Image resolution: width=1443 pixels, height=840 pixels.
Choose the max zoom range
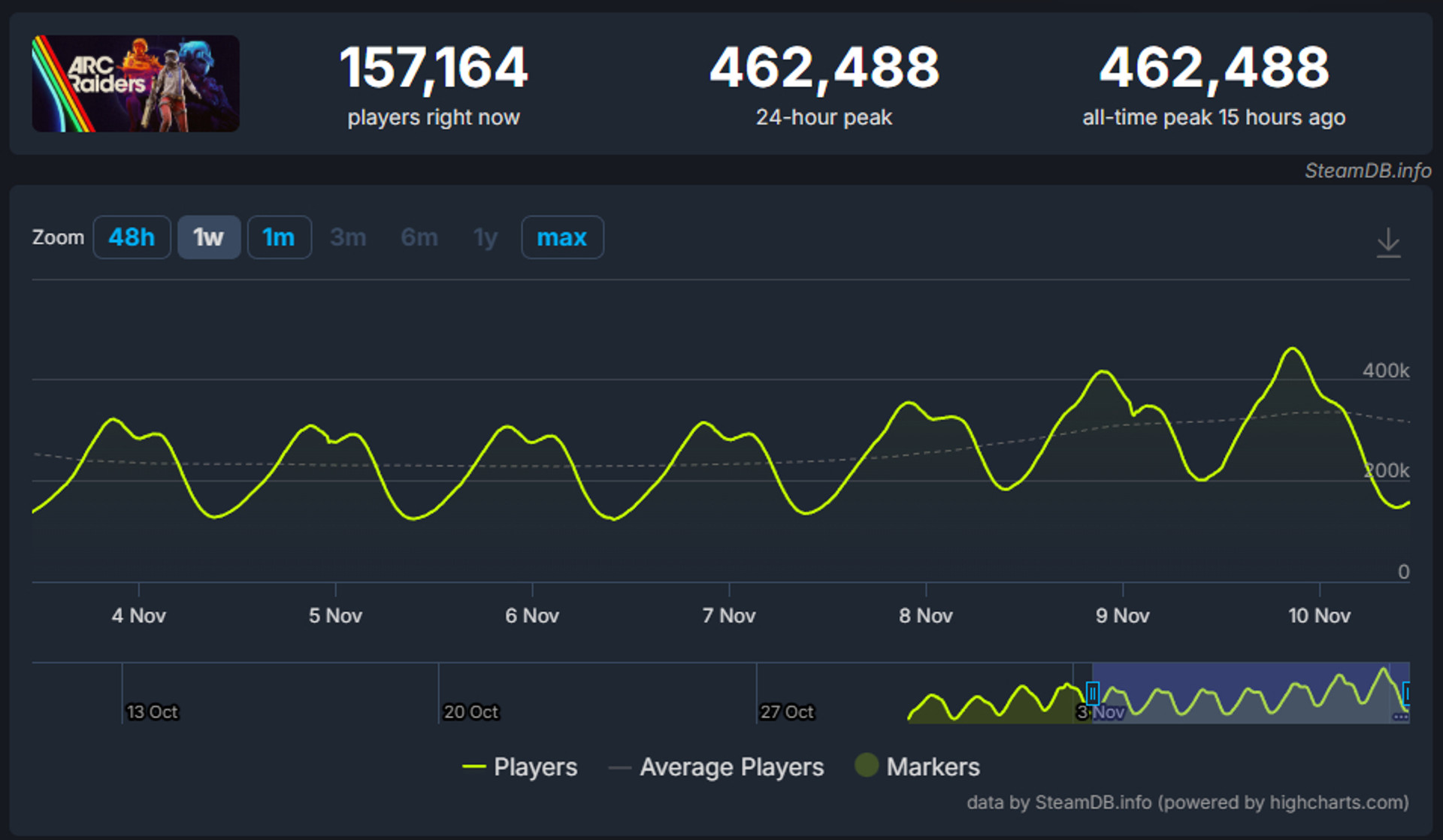(562, 237)
